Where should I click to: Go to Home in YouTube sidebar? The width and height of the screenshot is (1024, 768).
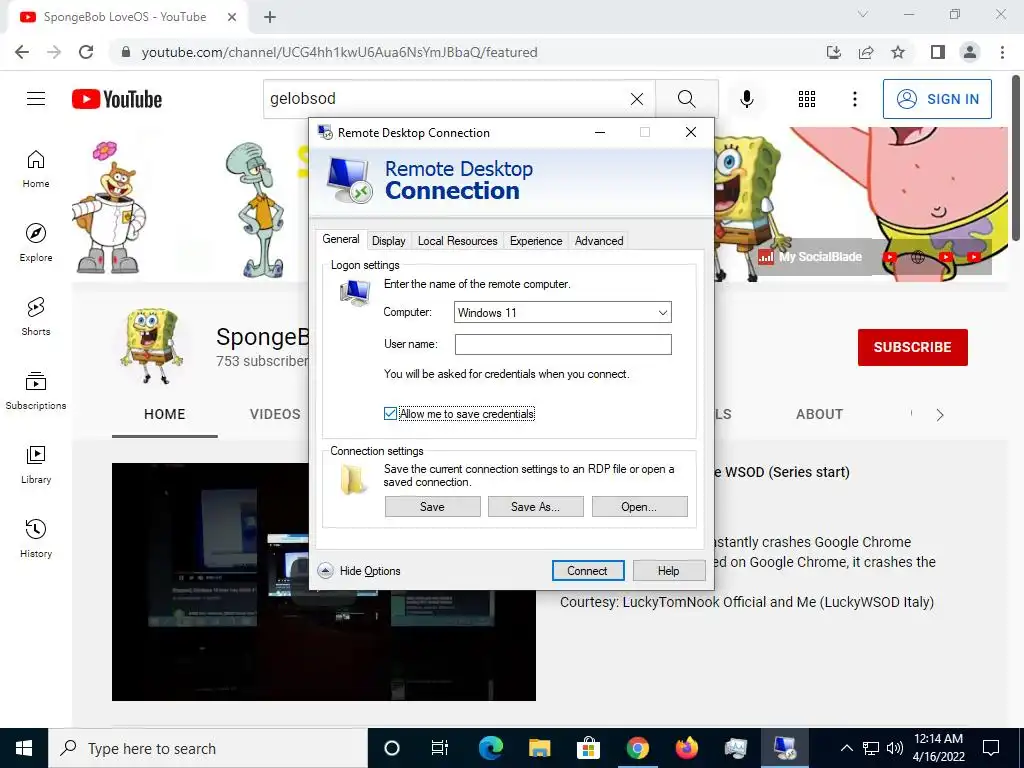pyautogui.click(x=36, y=168)
